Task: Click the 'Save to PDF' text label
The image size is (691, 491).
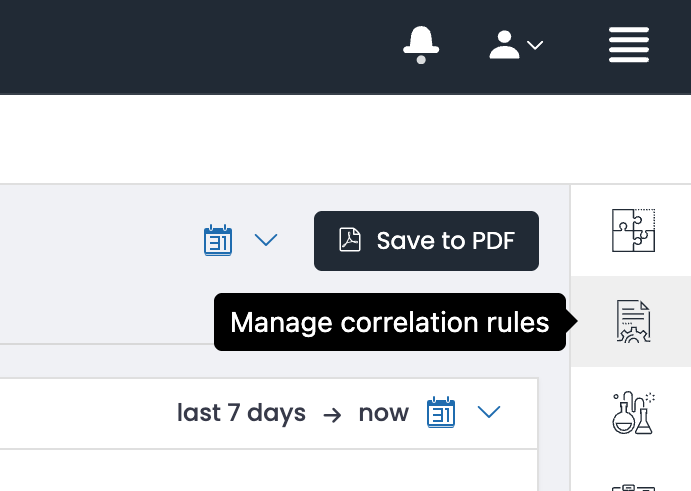Action: click(446, 241)
